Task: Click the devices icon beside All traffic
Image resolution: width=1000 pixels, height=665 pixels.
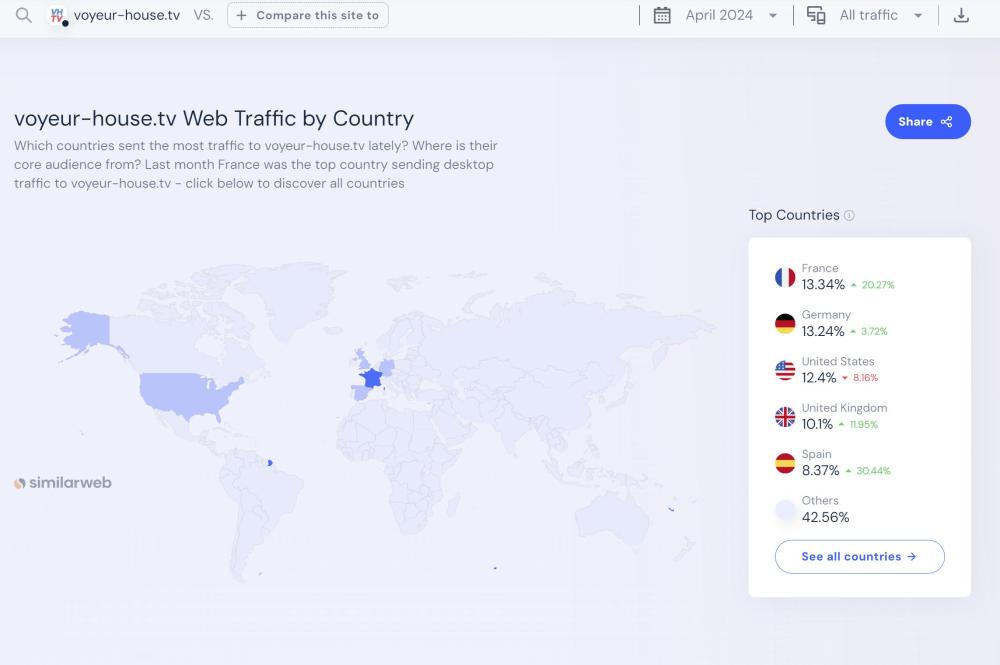Action: point(816,15)
